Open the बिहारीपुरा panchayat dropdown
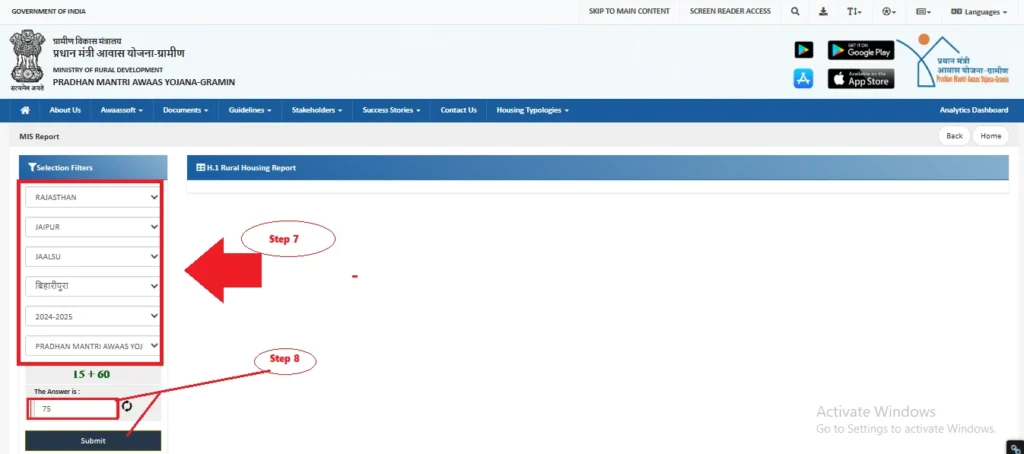The image size is (1024, 454). pos(93,286)
